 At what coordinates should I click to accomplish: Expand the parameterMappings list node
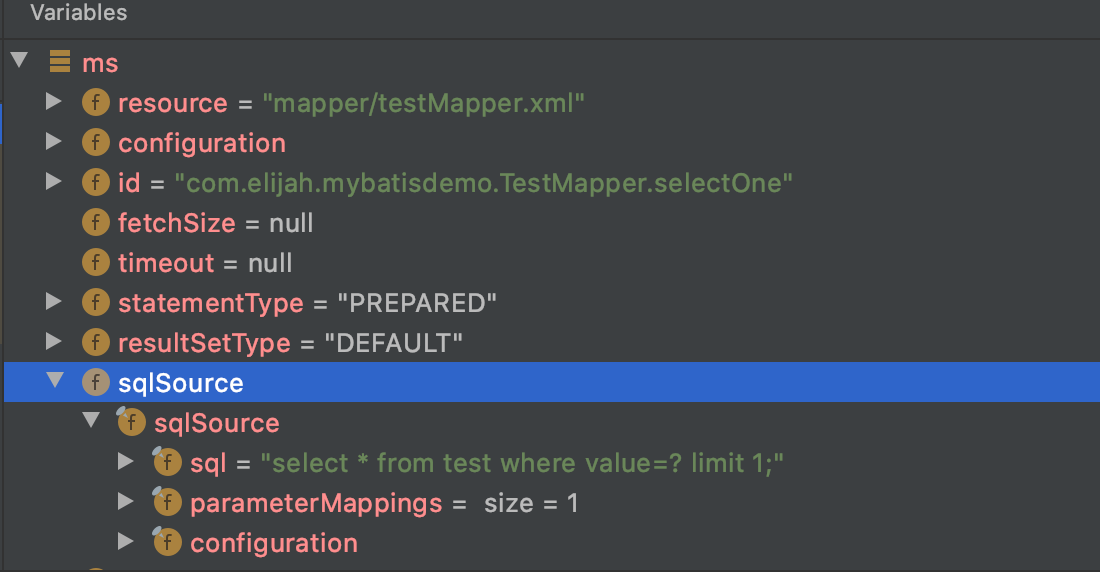coord(126,502)
